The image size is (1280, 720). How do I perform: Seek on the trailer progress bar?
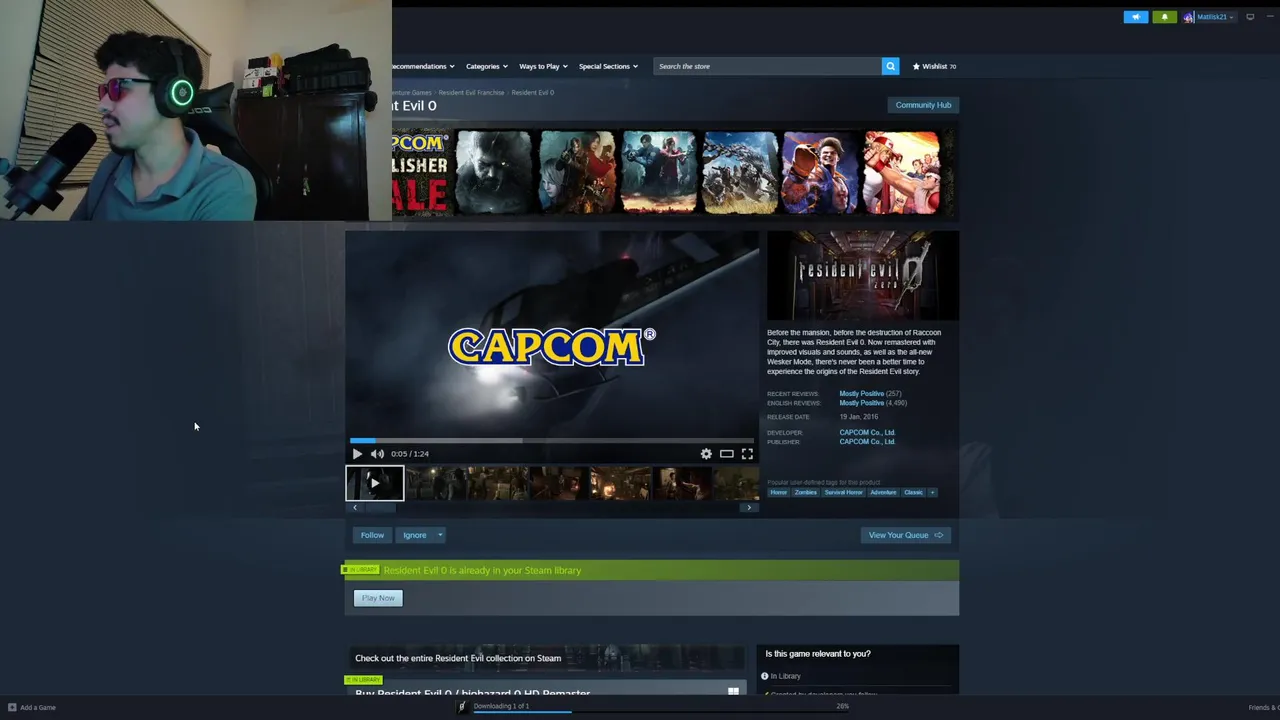[552, 440]
